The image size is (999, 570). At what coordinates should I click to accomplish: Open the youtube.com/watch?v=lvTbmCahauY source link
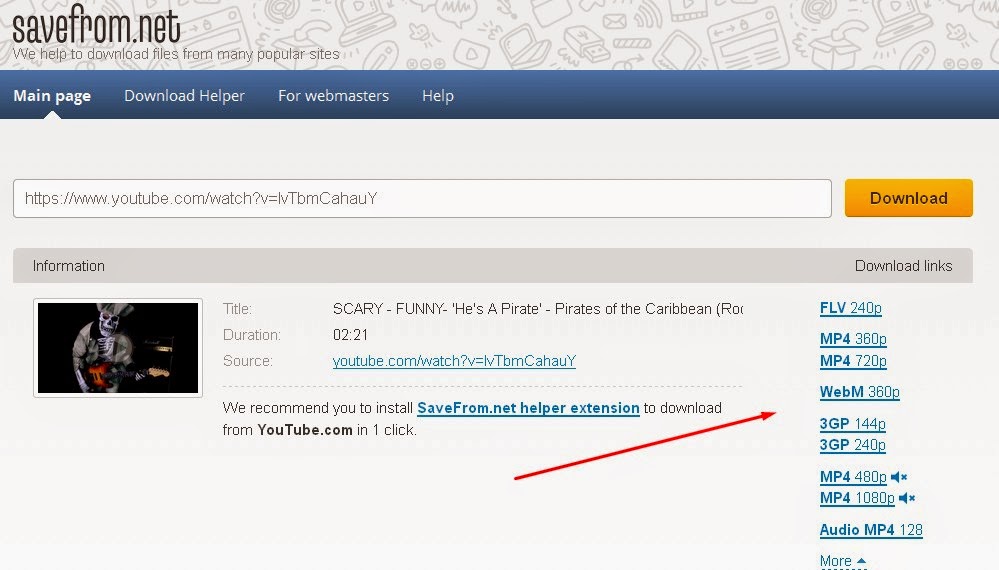click(454, 361)
